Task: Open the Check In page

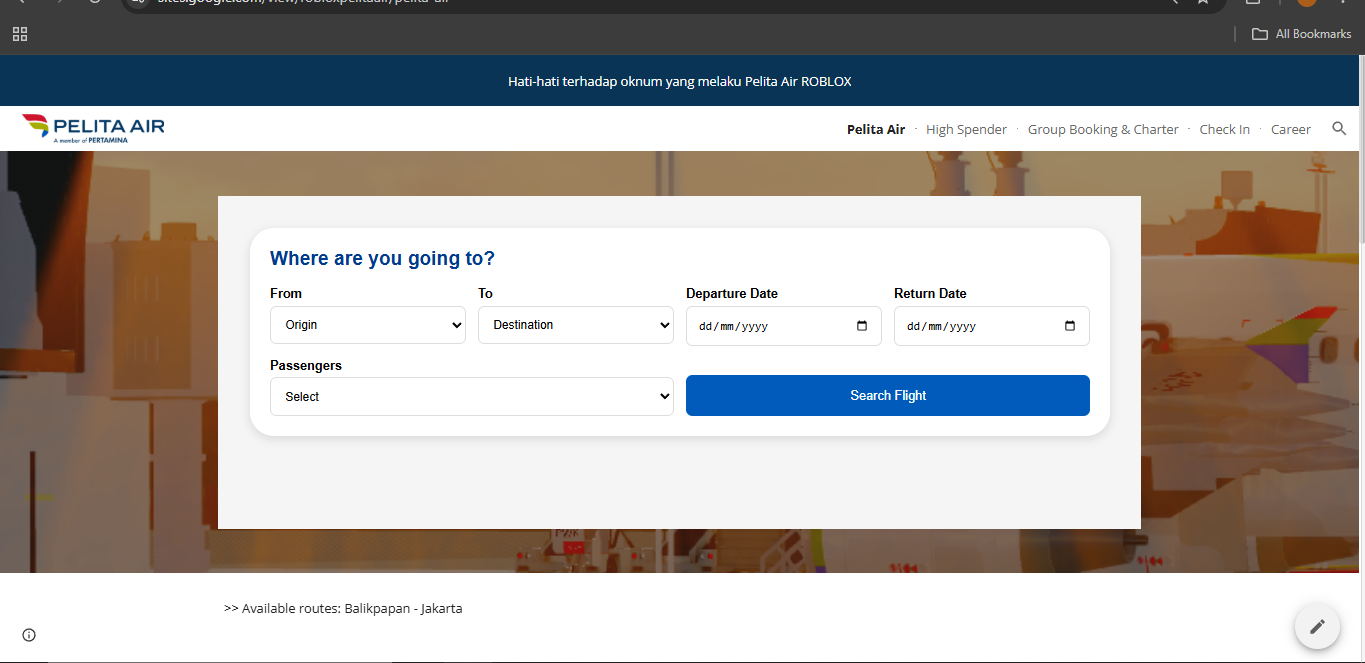Action: click(1224, 129)
